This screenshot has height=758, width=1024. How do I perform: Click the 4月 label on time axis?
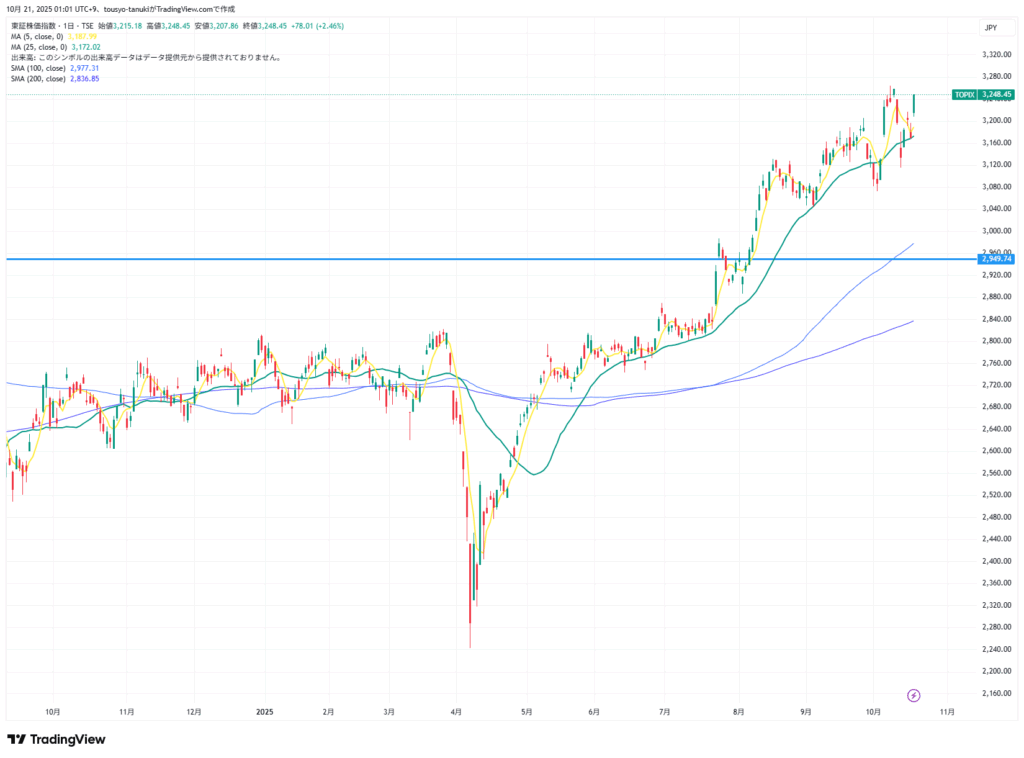[456, 713]
